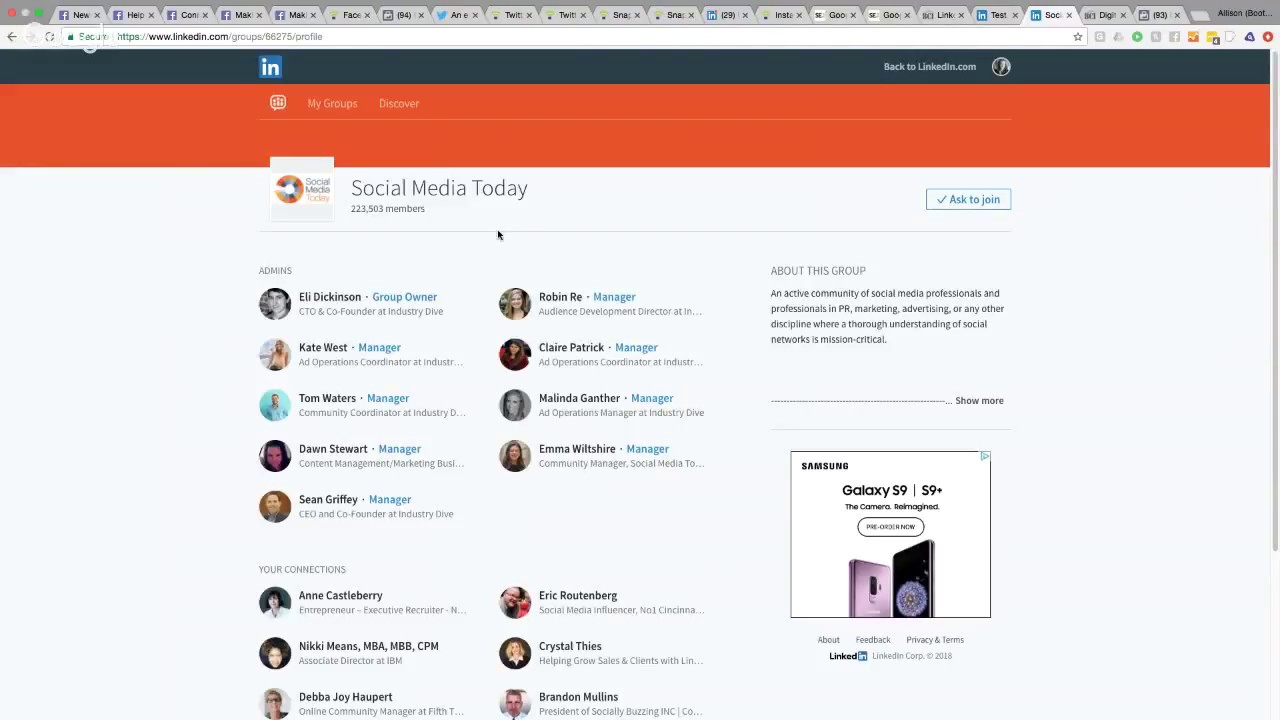Click Emma Wiltshire's profile photo
The height and width of the screenshot is (720, 1280).
[515, 456]
